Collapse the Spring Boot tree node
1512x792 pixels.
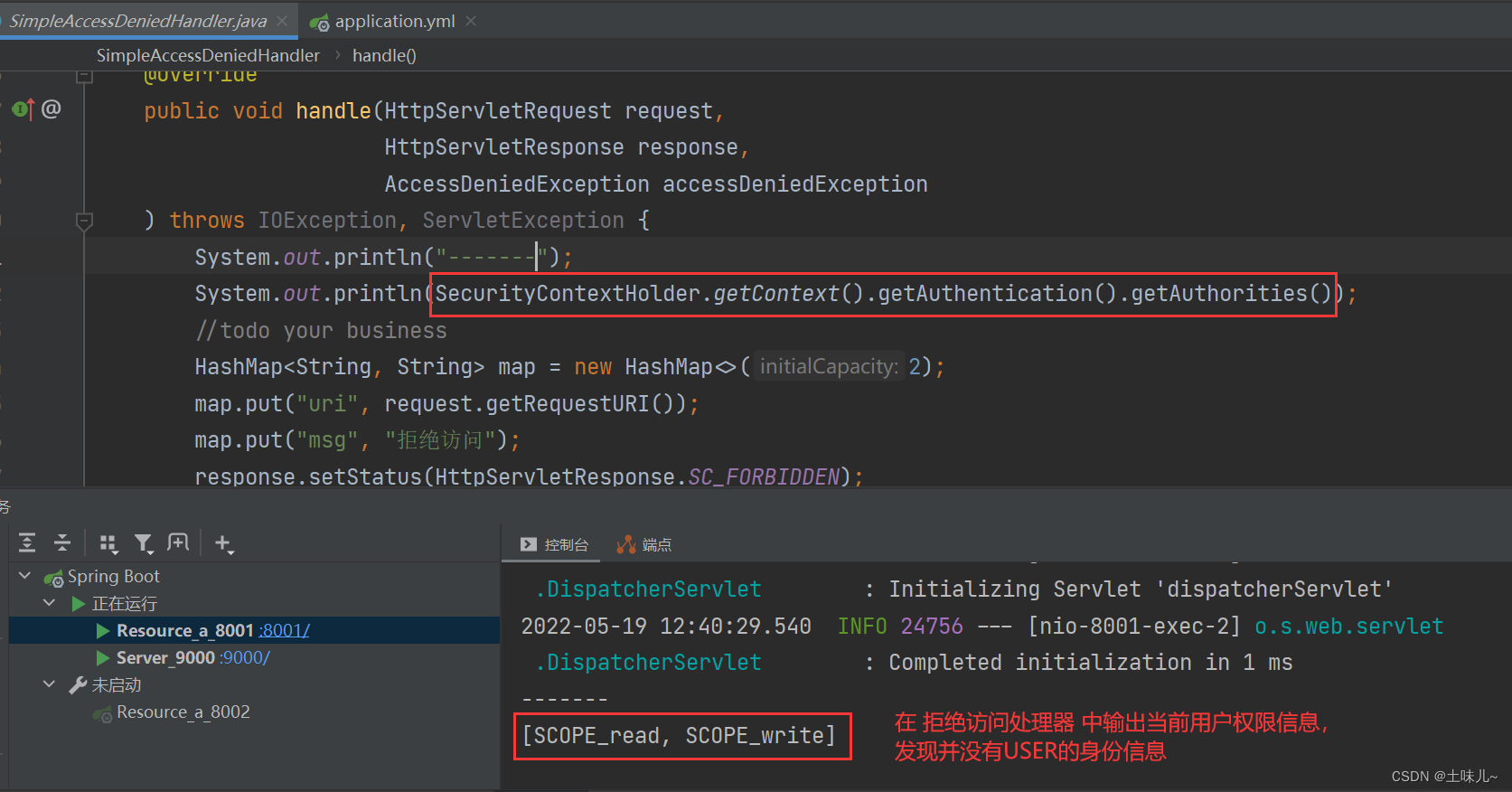[x=24, y=576]
